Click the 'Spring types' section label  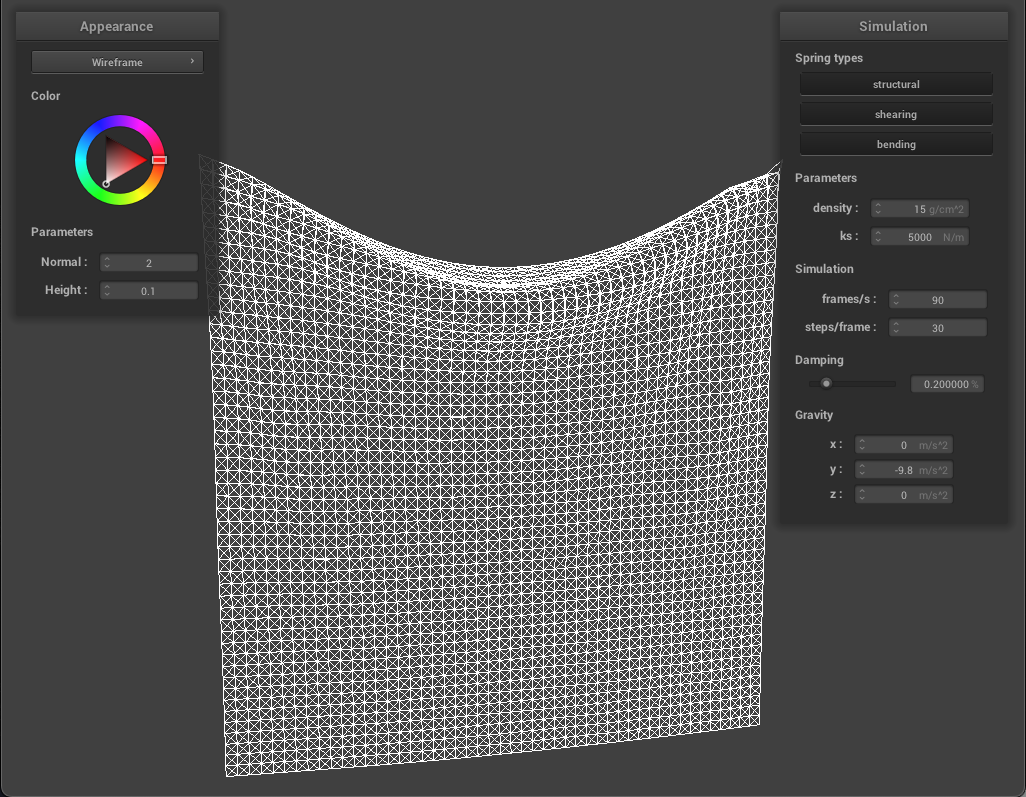(828, 58)
